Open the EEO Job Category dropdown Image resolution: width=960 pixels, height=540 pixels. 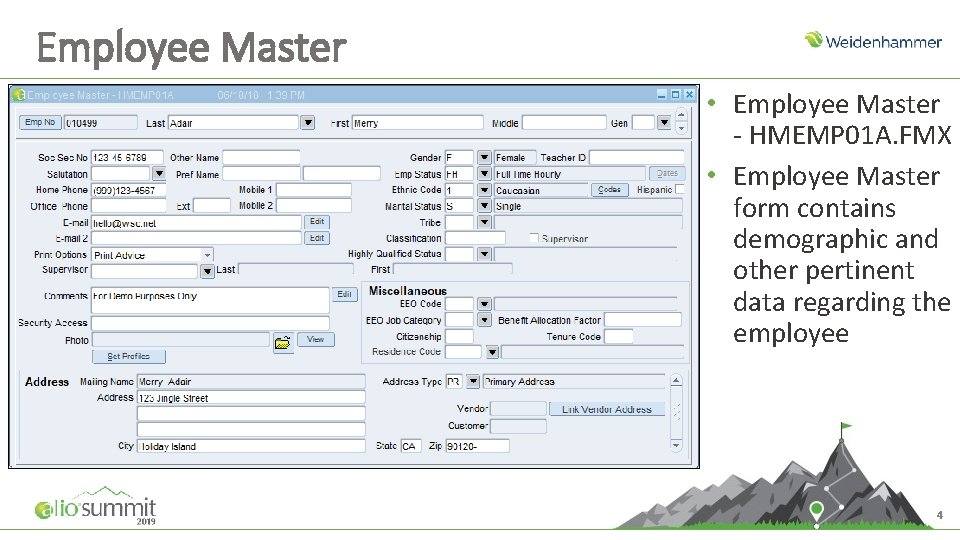tap(484, 320)
